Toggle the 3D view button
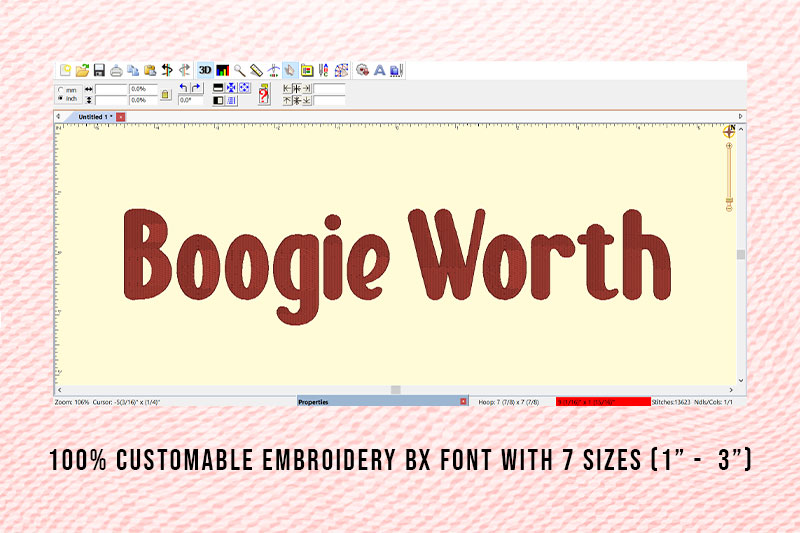800x533 pixels. pos(205,70)
